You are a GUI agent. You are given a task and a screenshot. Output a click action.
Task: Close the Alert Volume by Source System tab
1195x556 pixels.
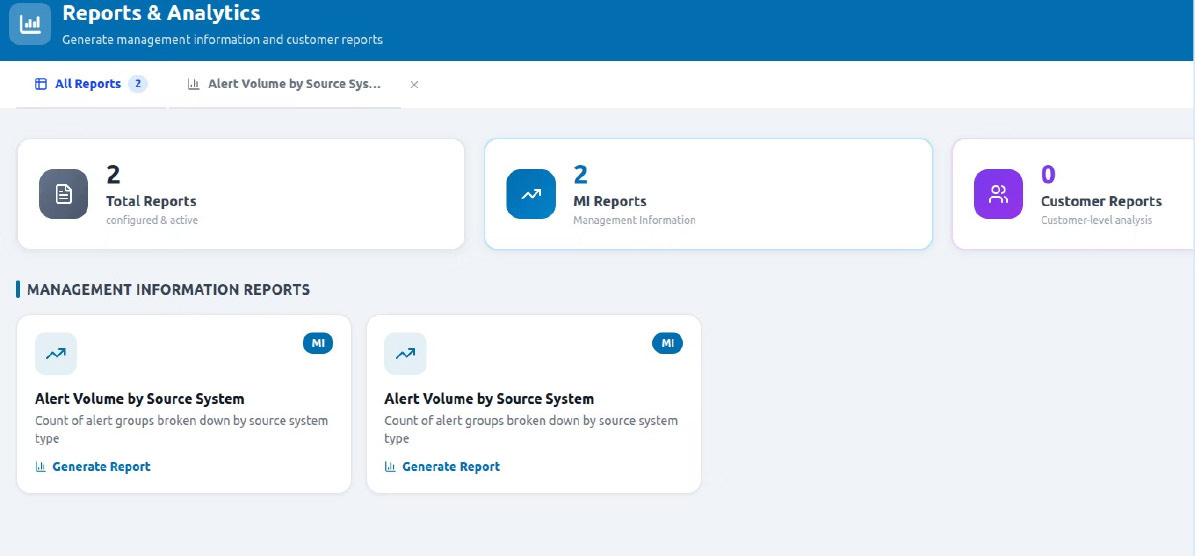414,85
